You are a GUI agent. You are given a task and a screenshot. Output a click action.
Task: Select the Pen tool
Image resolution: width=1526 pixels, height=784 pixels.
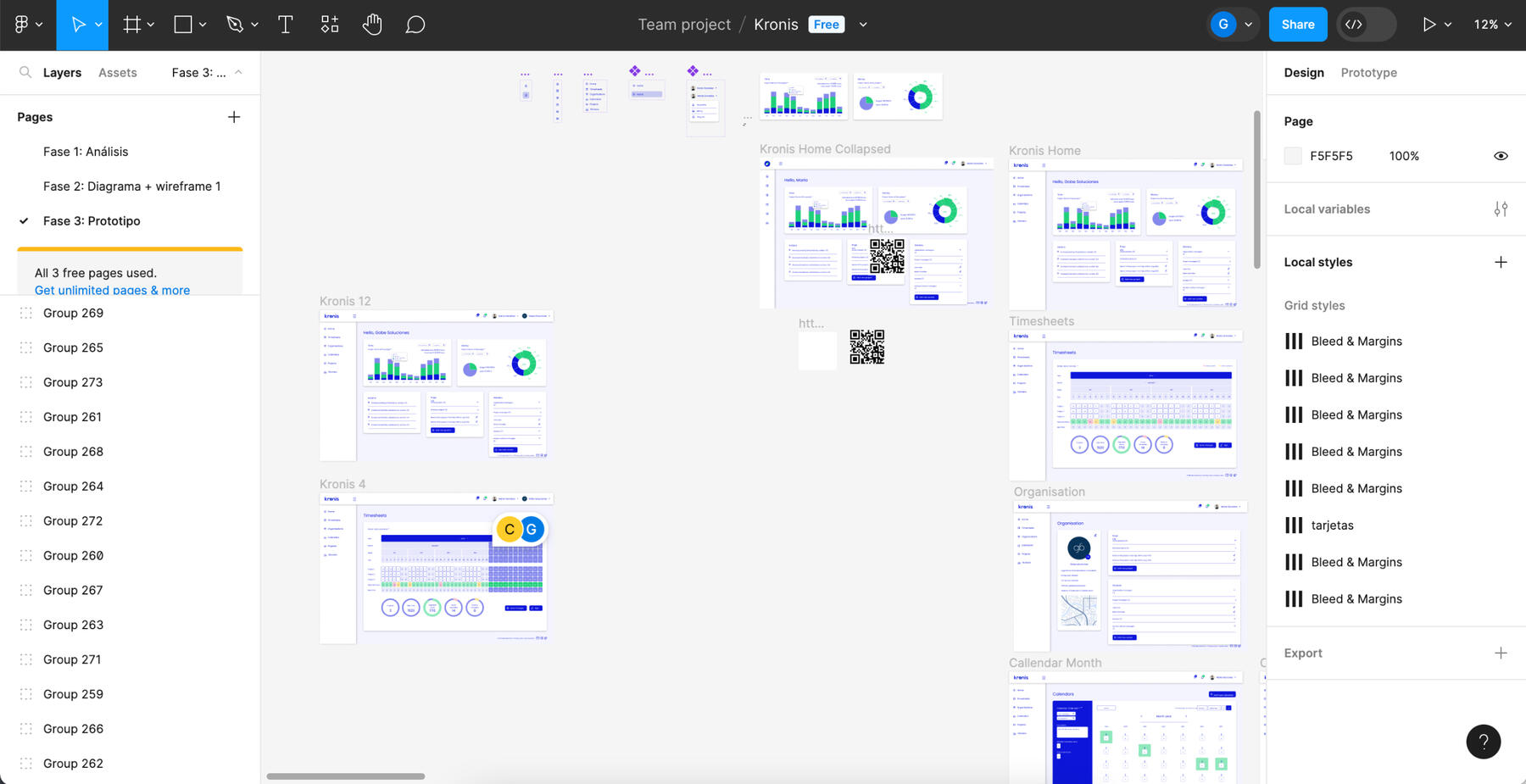pyautogui.click(x=235, y=25)
